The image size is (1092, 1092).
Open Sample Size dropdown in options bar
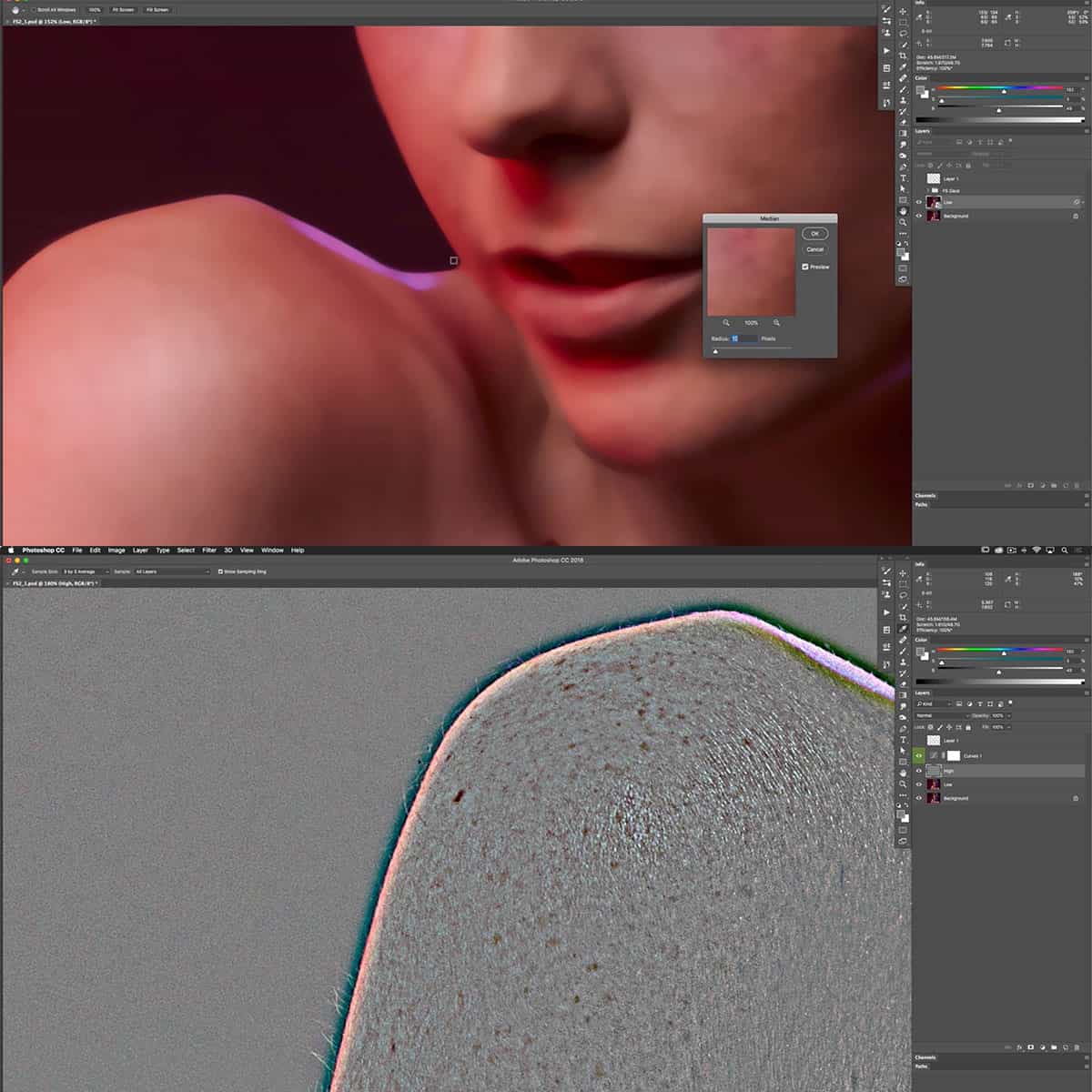[86, 571]
